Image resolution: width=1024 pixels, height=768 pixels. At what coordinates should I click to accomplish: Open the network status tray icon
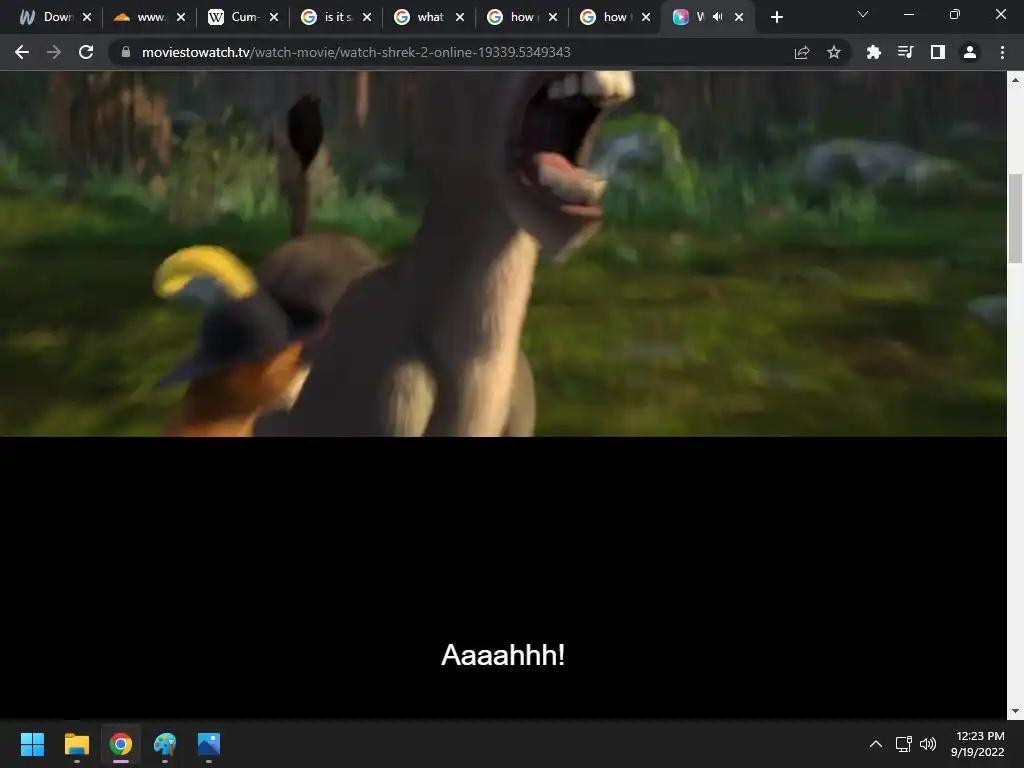903,744
